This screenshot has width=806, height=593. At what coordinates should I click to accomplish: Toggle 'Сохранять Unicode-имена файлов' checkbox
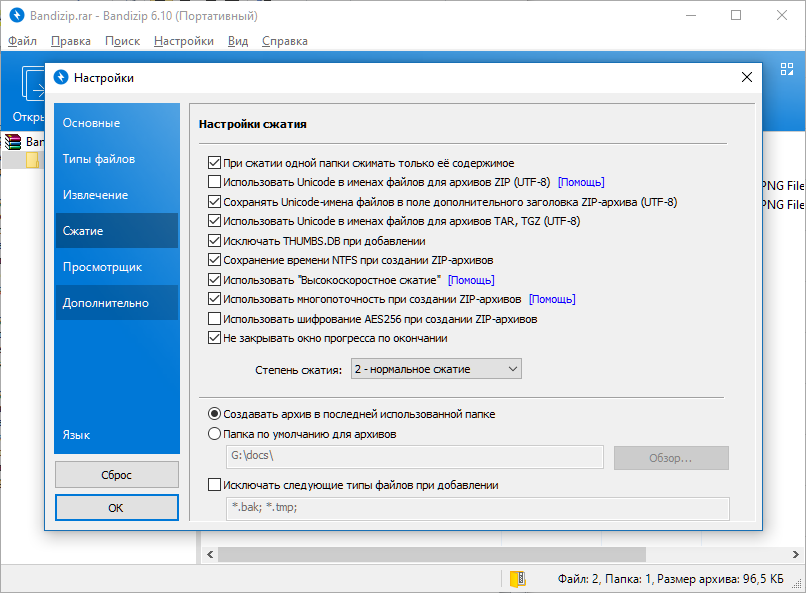click(214, 202)
